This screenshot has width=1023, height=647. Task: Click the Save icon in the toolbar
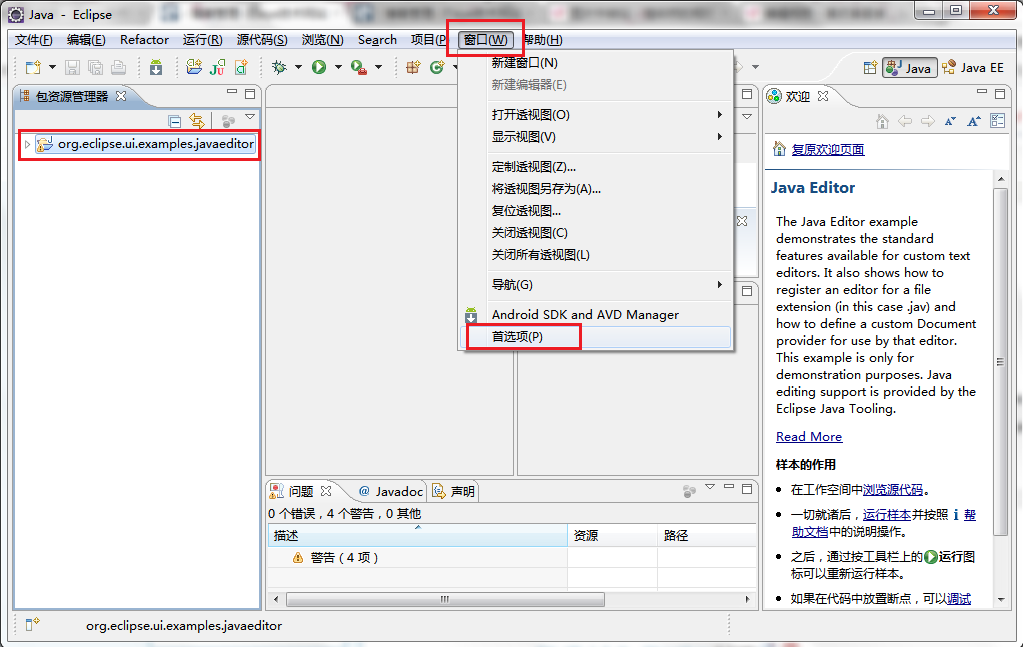click(72, 67)
